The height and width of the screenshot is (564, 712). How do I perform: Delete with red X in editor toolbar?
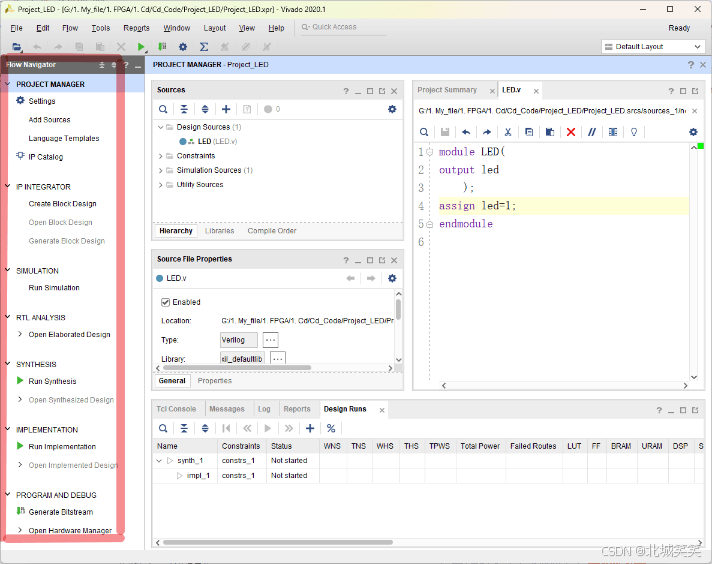571,132
